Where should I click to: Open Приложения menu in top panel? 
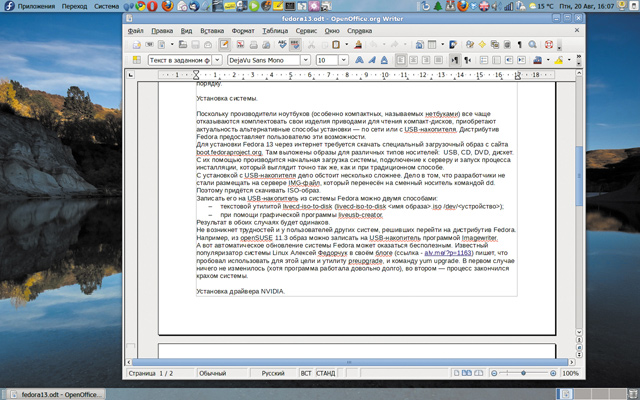click(36, 6)
